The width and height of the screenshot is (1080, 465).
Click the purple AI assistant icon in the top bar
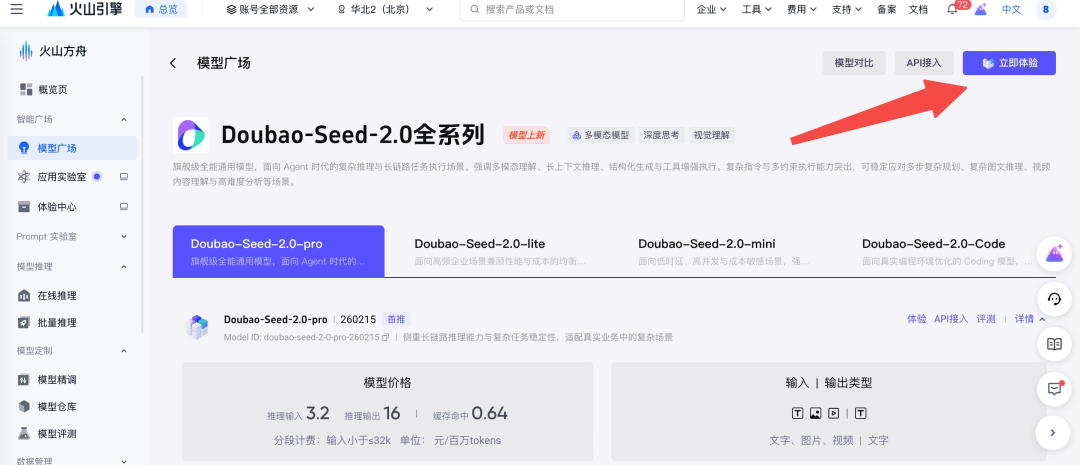click(981, 10)
